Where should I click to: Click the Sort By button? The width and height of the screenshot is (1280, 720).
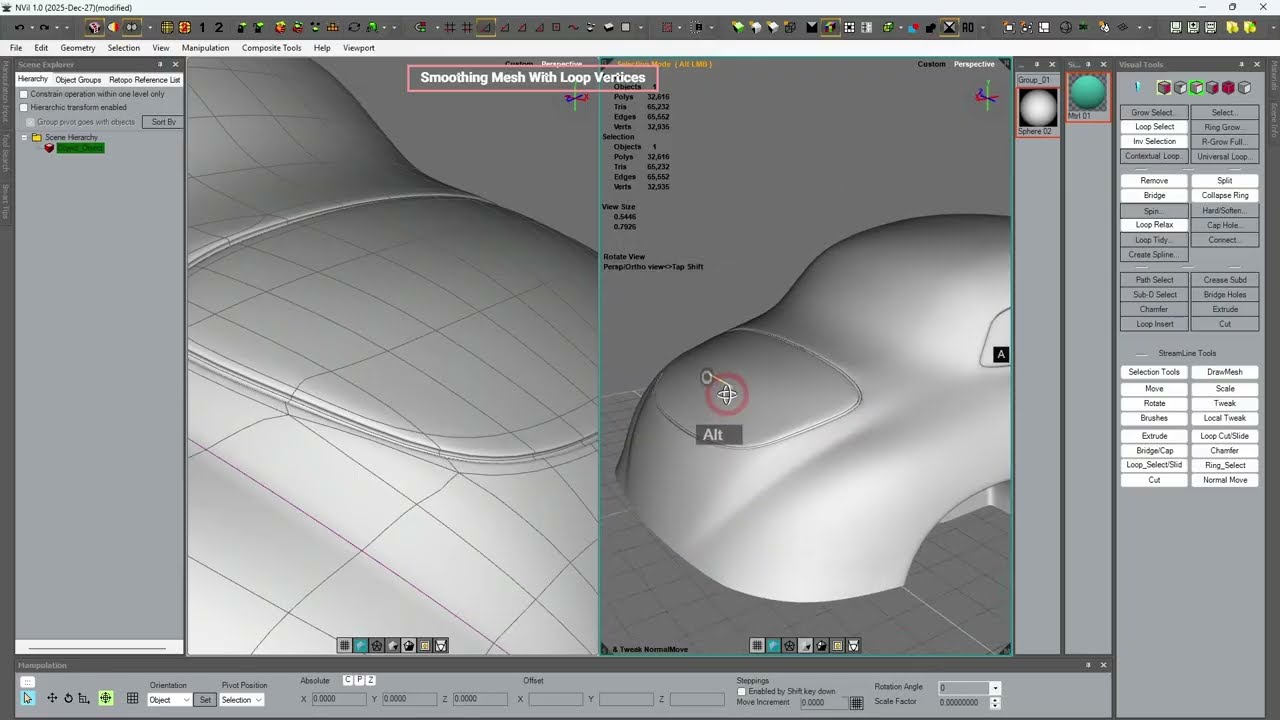tap(163, 122)
